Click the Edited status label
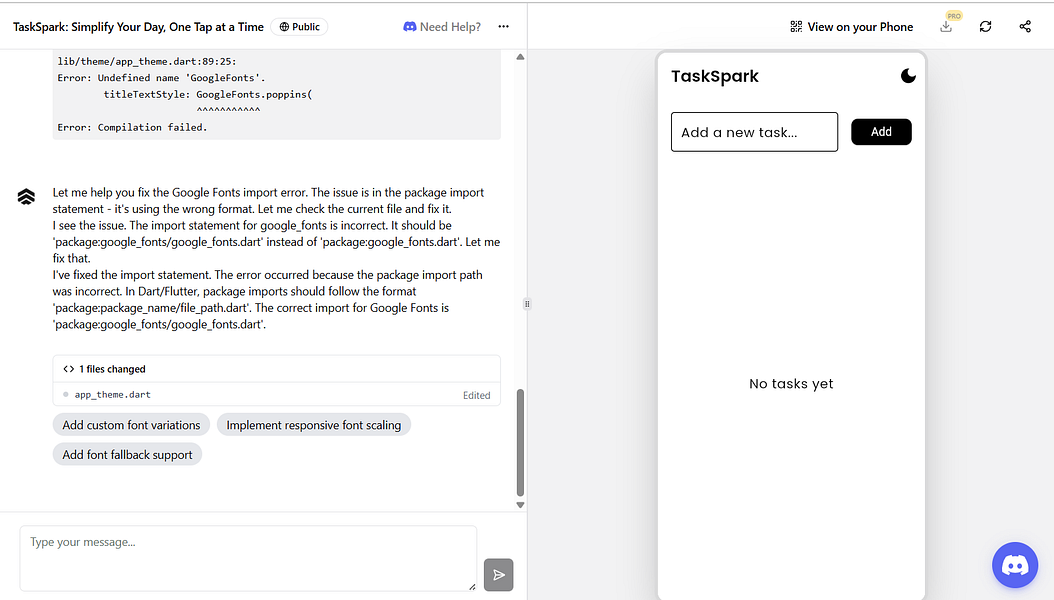The height and width of the screenshot is (600, 1054). point(477,395)
